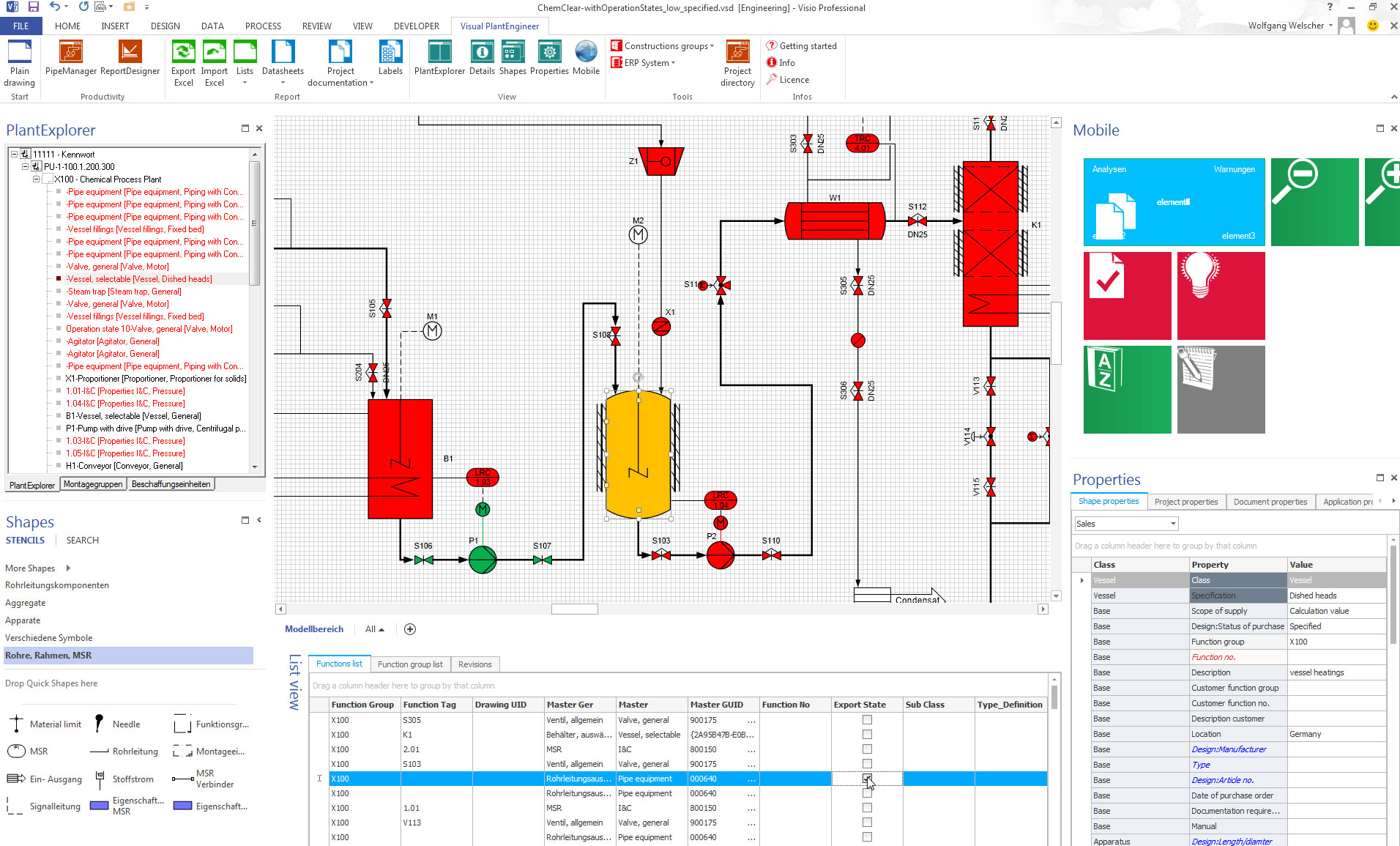Click the drawing horizontal scrollbar thumb

tap(574, 609)
